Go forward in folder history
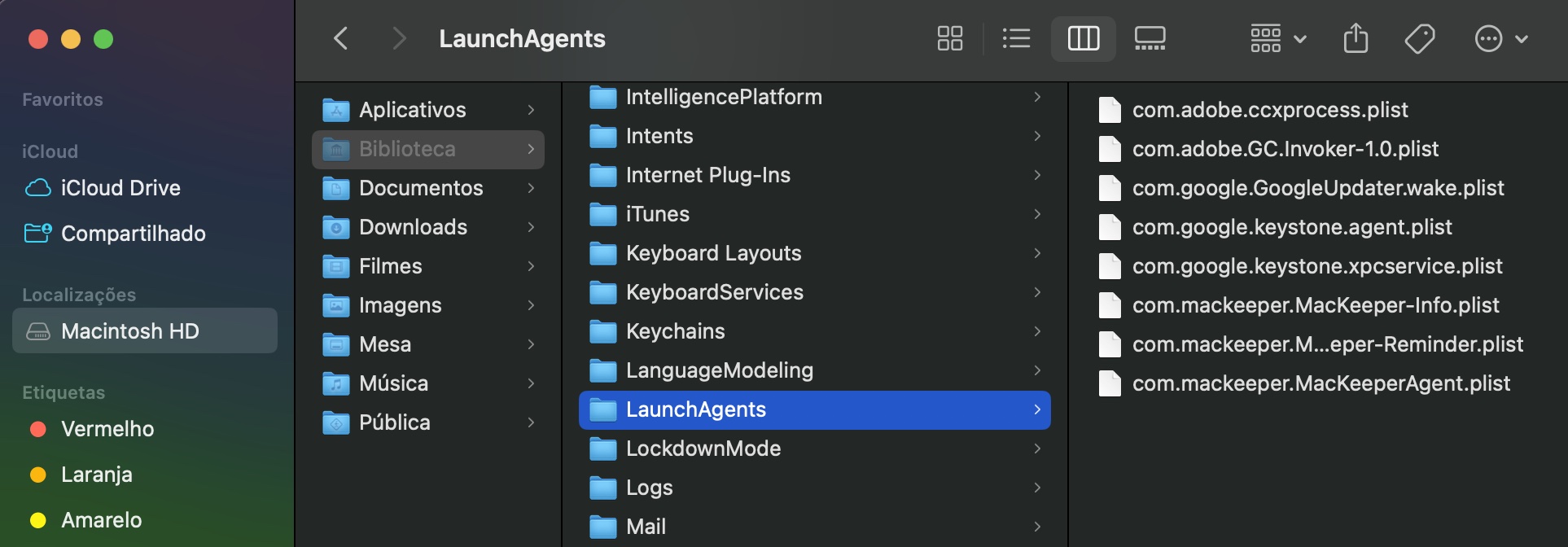The width and height of the screenshot is (1568, 547). pyautogui.click(x=398, y=38)
